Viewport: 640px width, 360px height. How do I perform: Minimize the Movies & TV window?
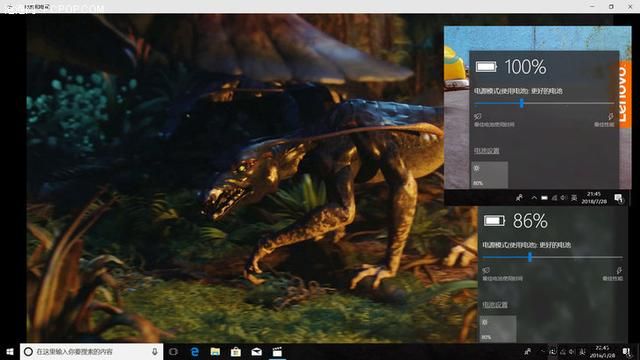[592, 7]
